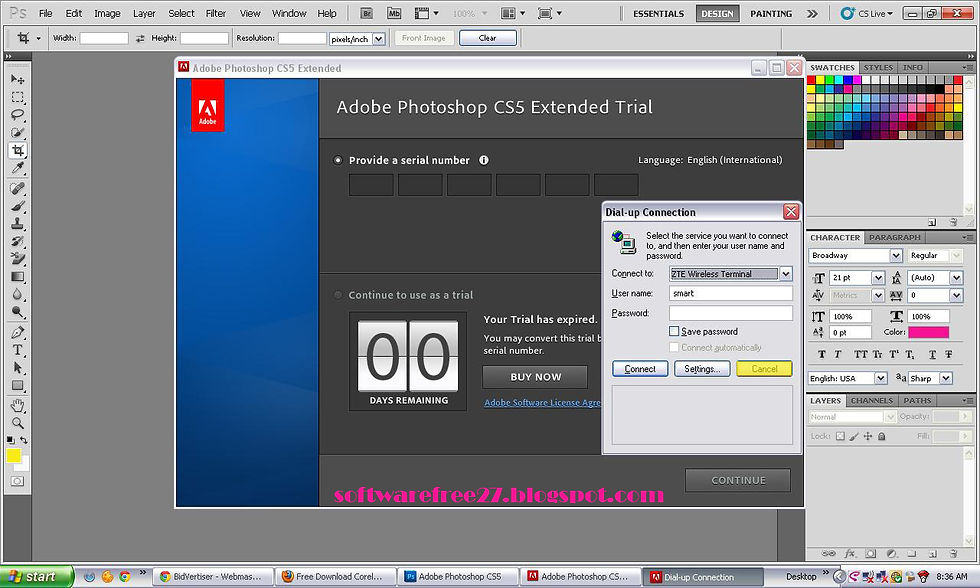
Task: Select the Hand tool
Action: coord(18,406)
